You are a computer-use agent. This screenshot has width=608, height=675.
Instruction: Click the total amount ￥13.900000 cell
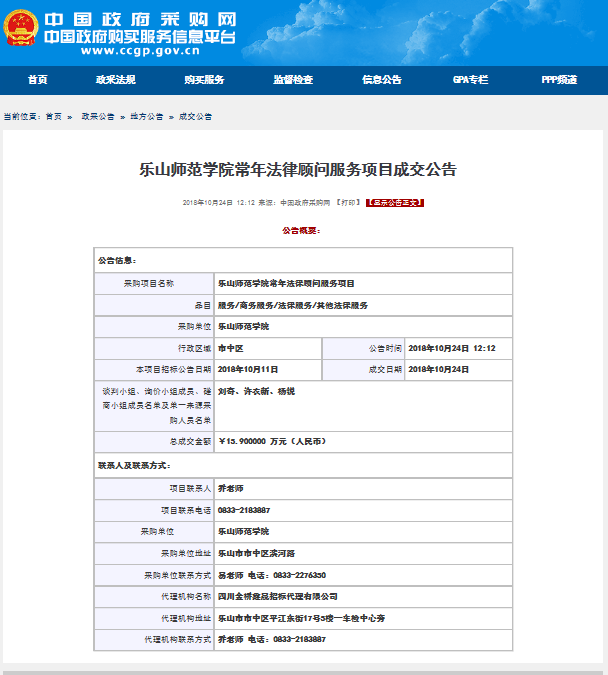[x=272, y=440]
